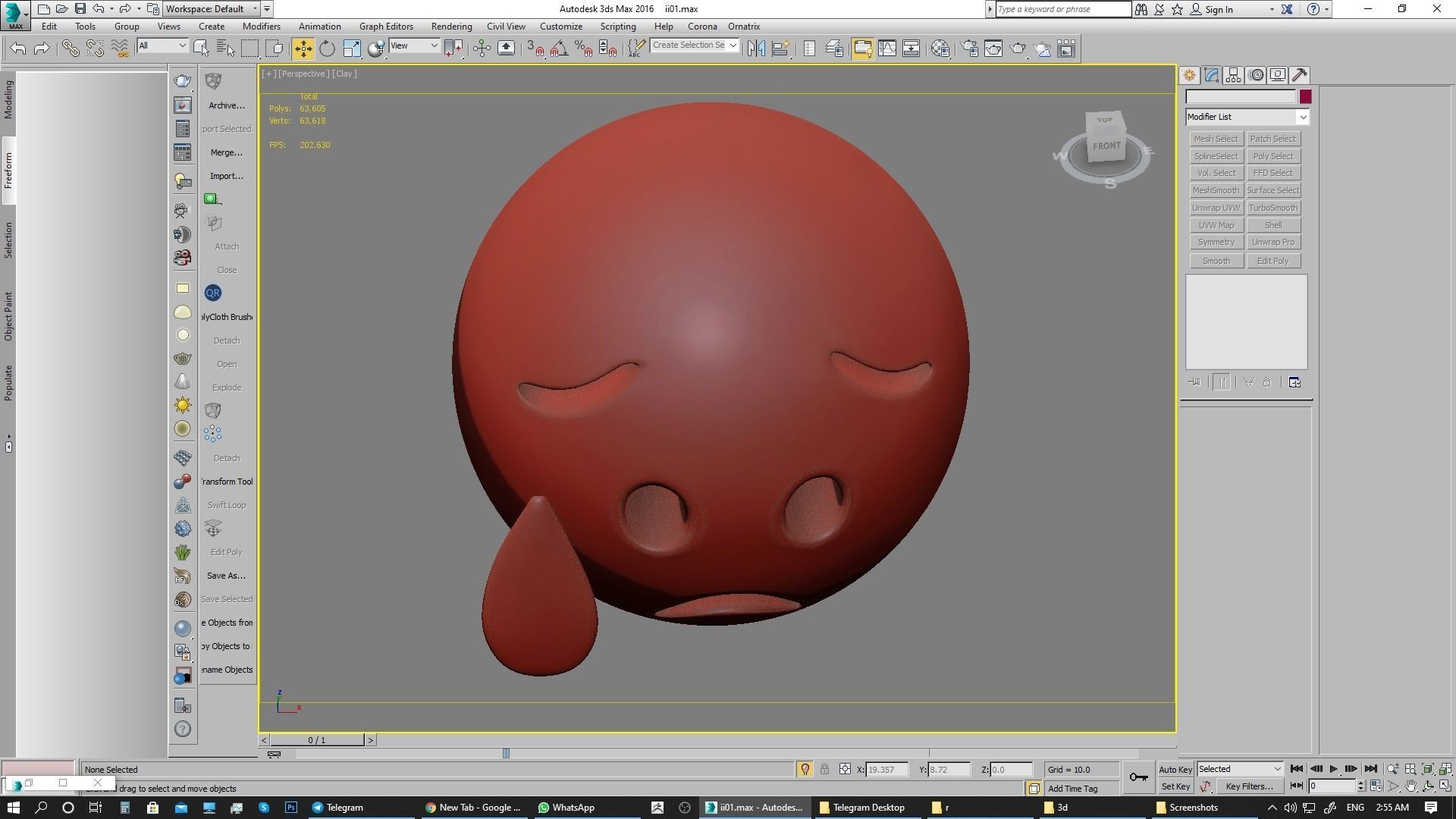Click the Select and Link tool
The width and height of the screenshot is (1456, 819).
point(71,49)
